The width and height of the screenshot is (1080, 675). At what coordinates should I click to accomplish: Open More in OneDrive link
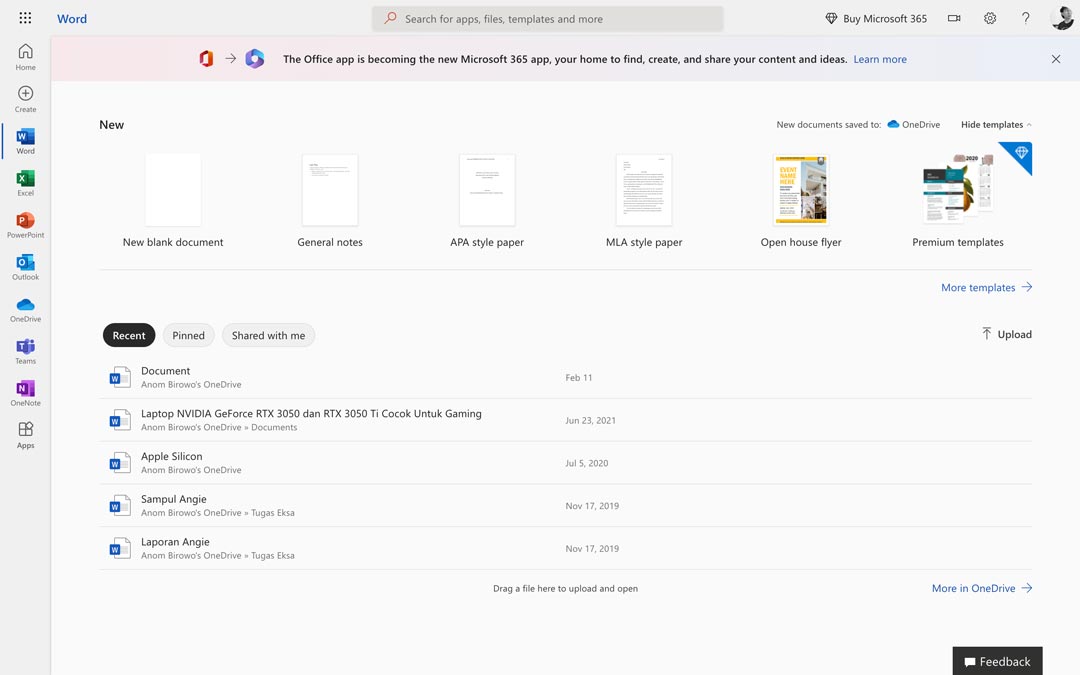982,588
